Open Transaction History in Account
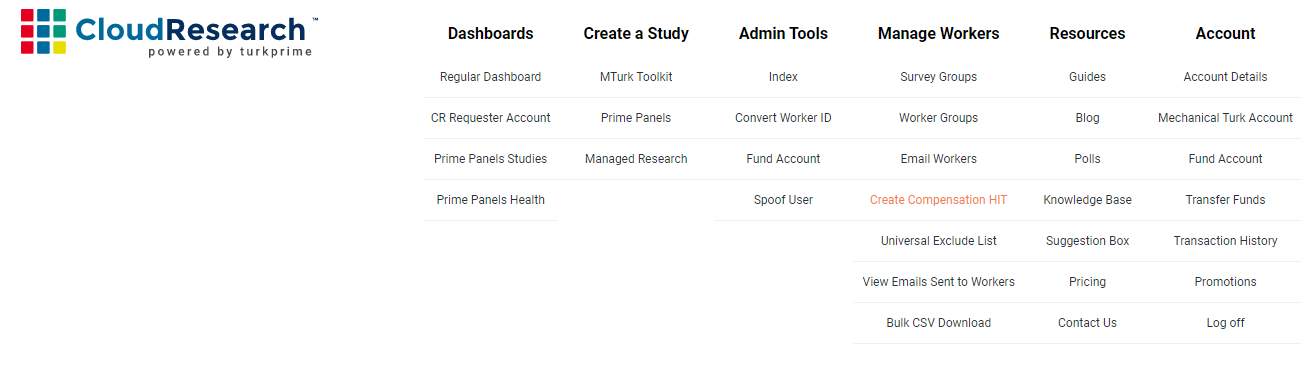 pos(1225,241)
